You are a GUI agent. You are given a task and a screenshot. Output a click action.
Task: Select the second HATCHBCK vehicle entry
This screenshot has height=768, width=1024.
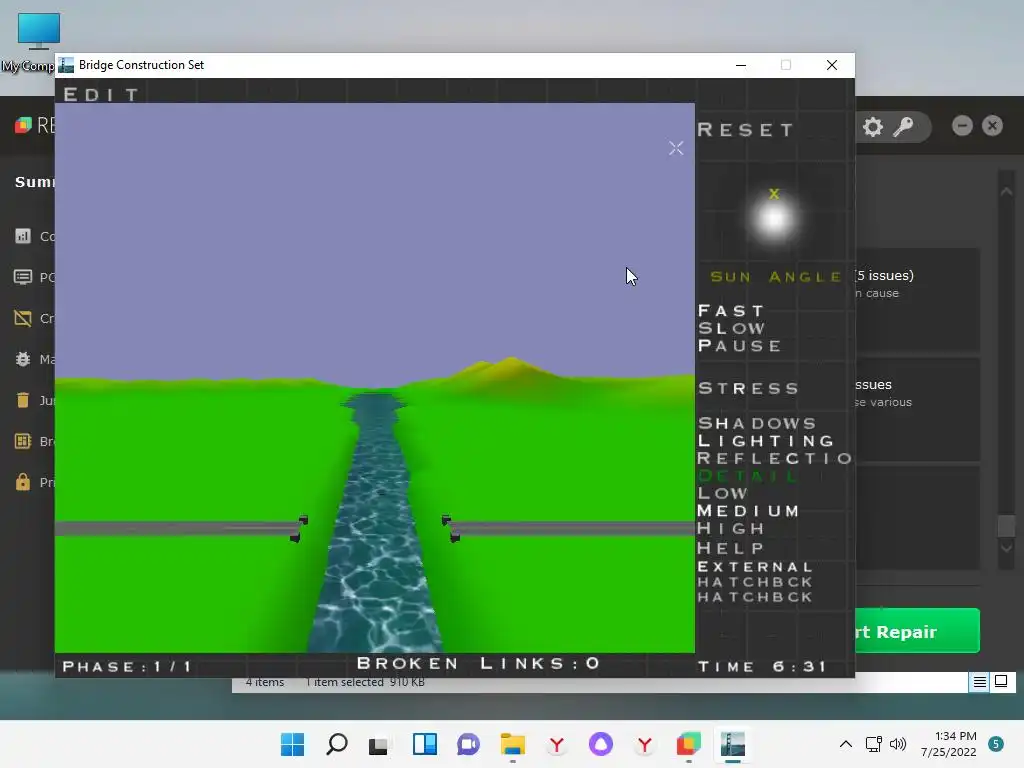(755, 597)
